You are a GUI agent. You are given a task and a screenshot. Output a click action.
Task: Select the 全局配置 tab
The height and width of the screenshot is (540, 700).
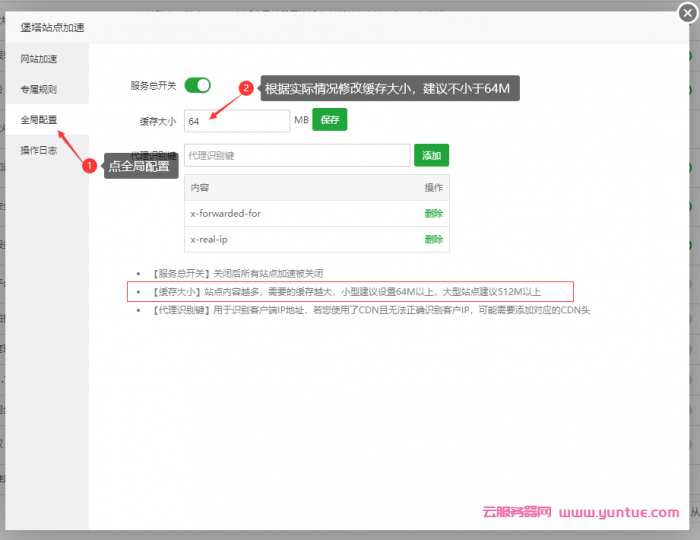pyautogui.click(x=39, y=120)
